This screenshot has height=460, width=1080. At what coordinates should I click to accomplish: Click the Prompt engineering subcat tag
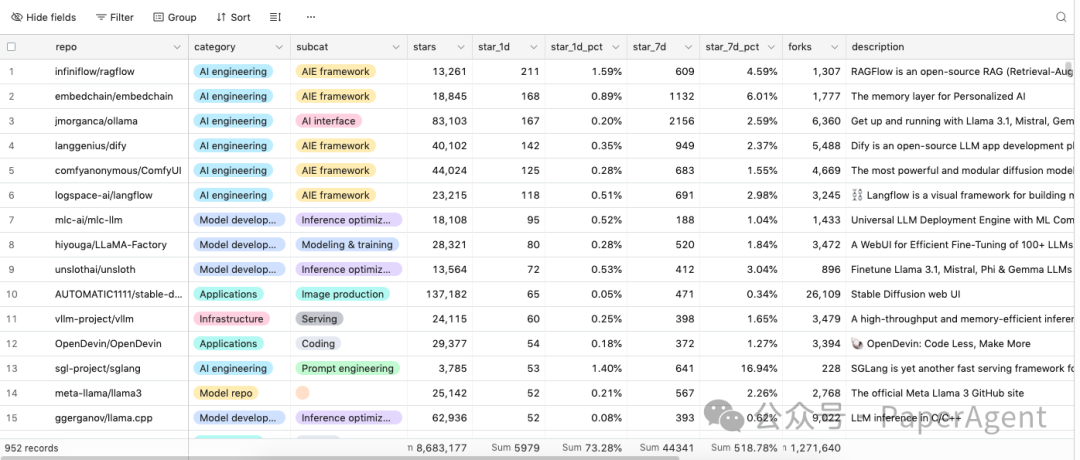[x=347, y=369]
